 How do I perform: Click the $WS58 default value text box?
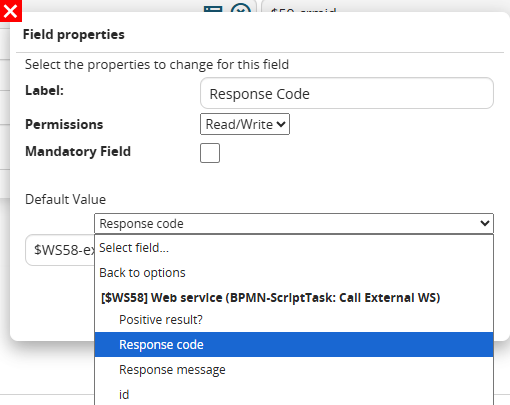(60, 250)
